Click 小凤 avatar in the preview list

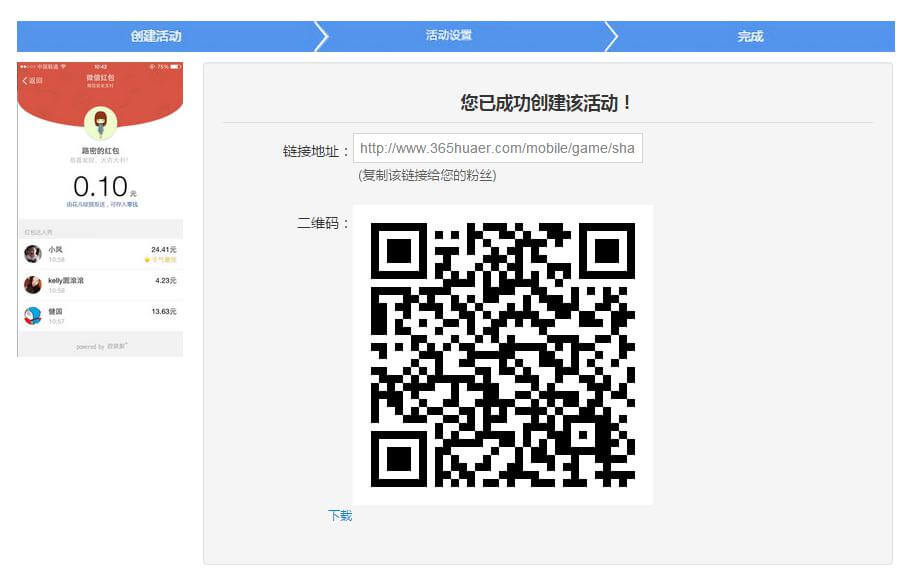tap(33, 254)
